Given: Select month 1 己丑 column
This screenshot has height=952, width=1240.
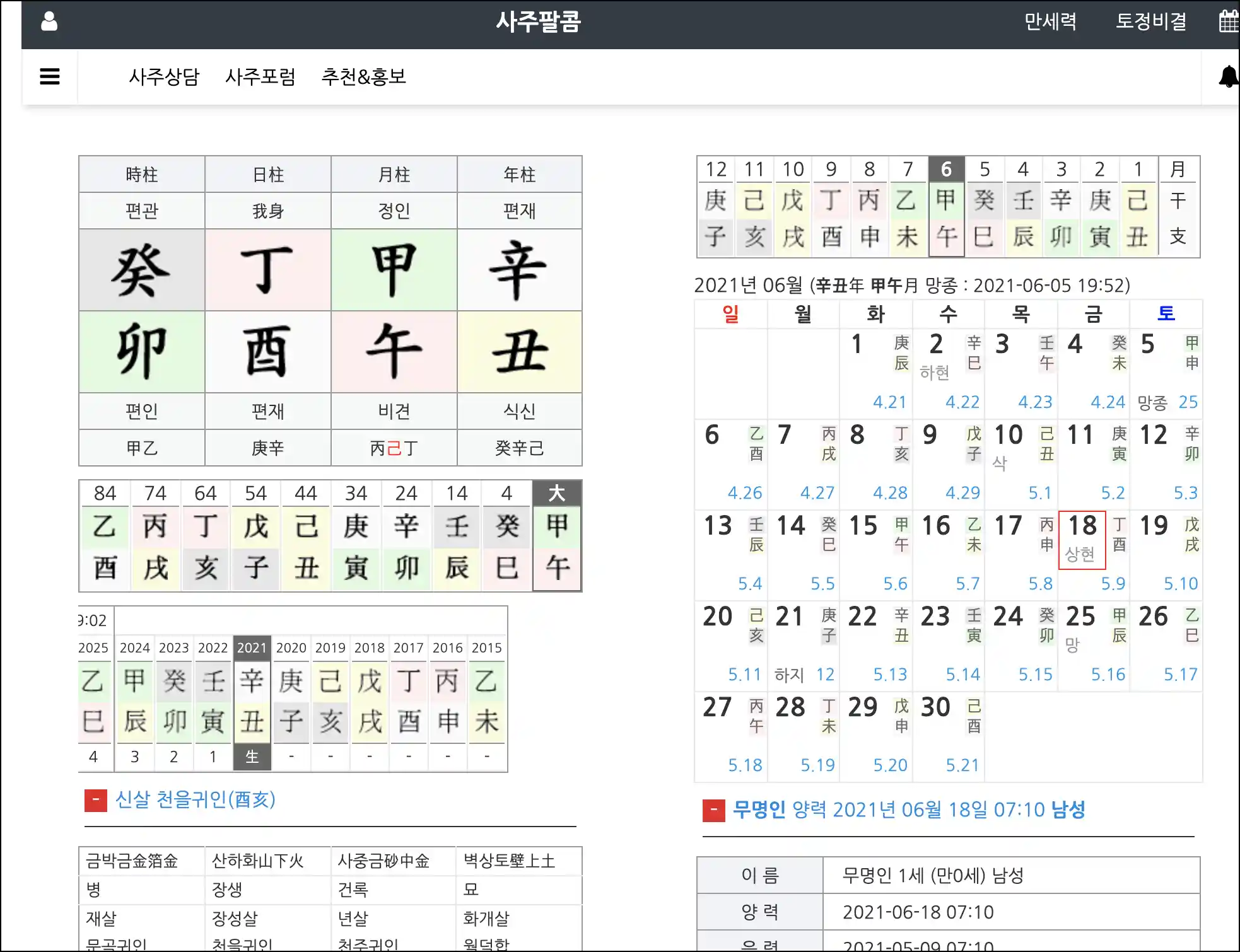Looking at the screenshot, I should pyautogui.click(x=1138, y=207).
